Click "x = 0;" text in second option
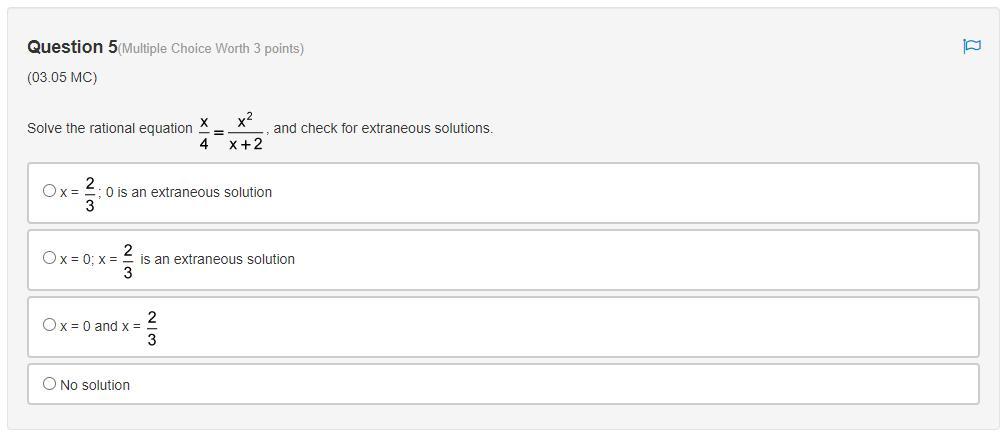The width and height of the screenshot is (1006, 437). (x=76, y=259)
